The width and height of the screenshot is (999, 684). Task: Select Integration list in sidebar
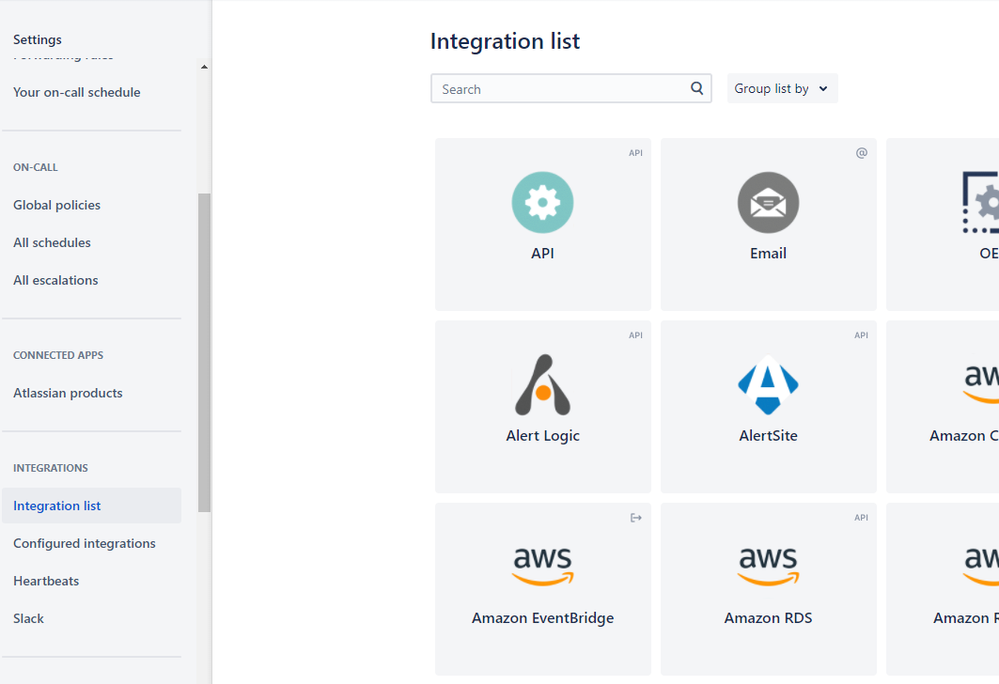(x=92, y=506)
